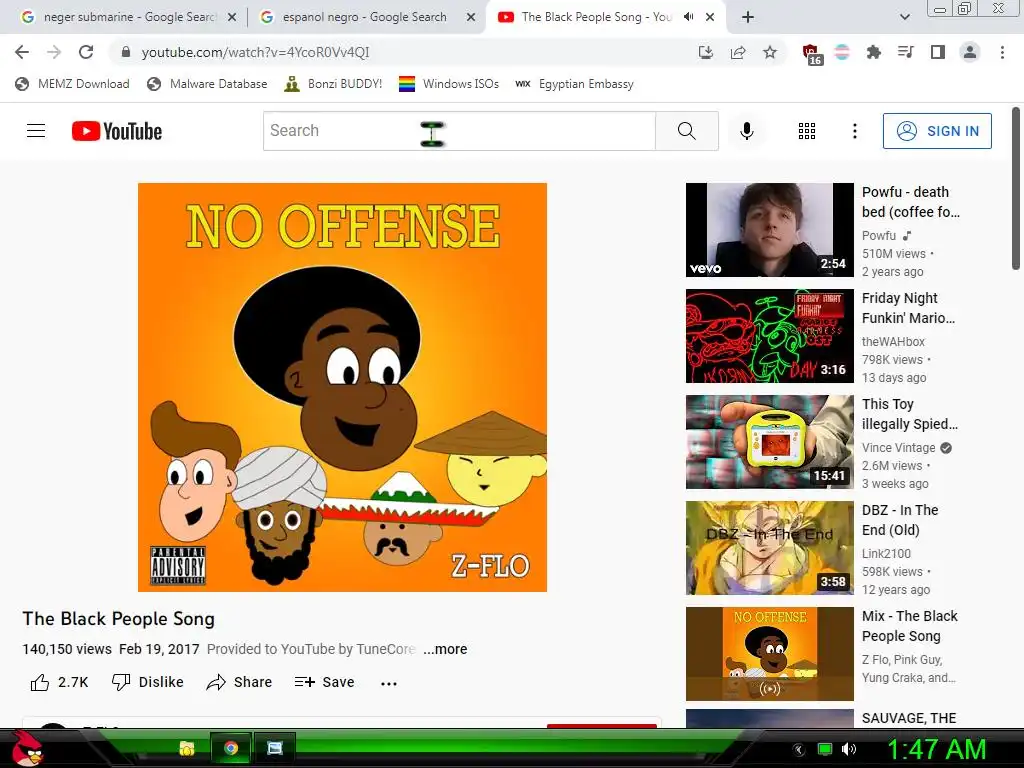The image size is (1024, 768).
Task: Open Bonzi BUDDY! bookmark
Action: [333, 84]
